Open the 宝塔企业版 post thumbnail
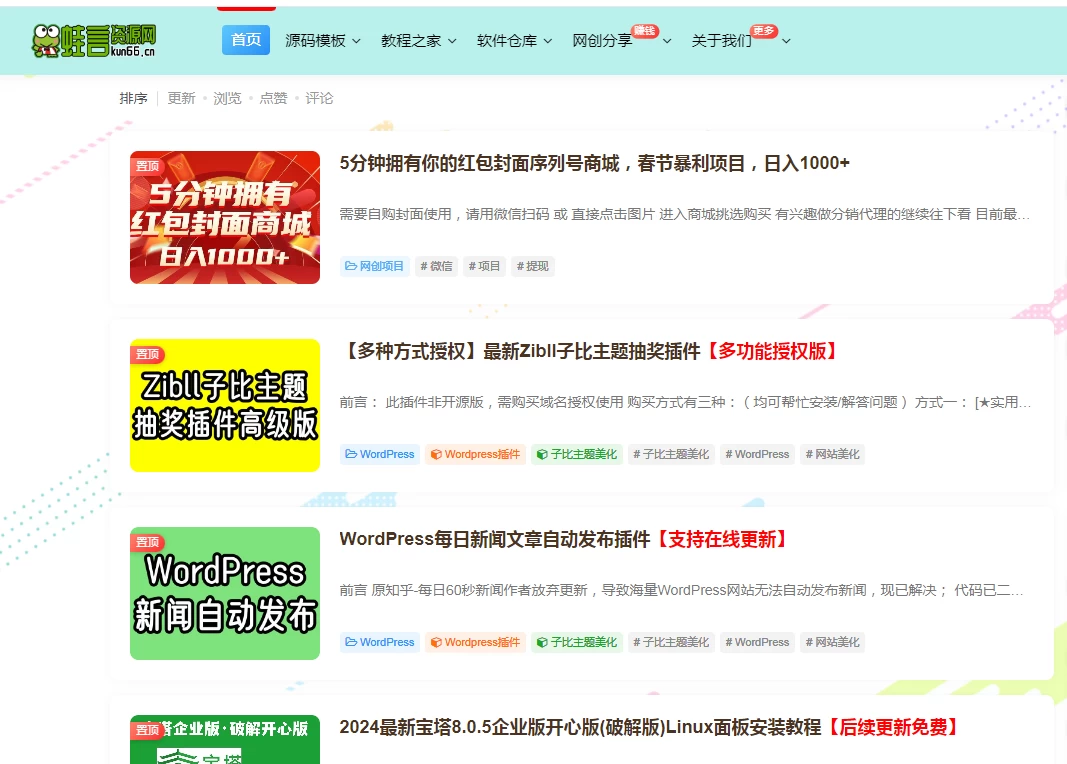 point(225,740)
